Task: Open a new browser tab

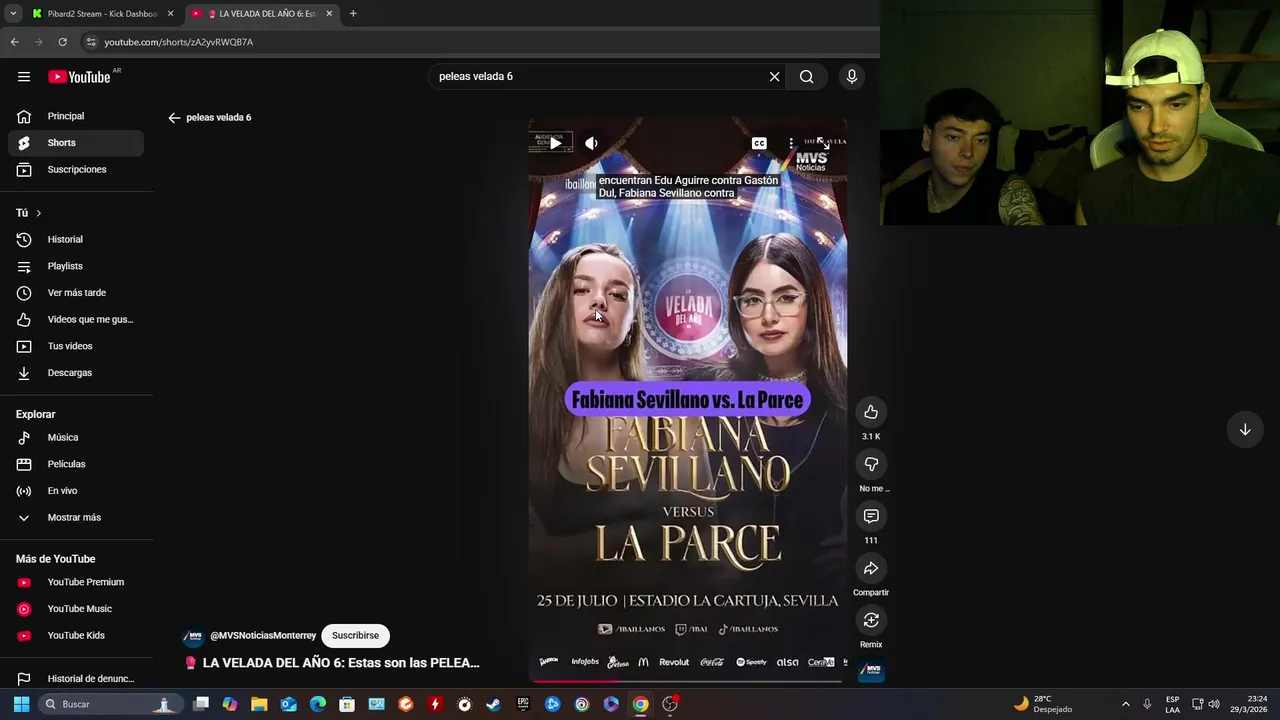Action: click(x=353, y=14)
